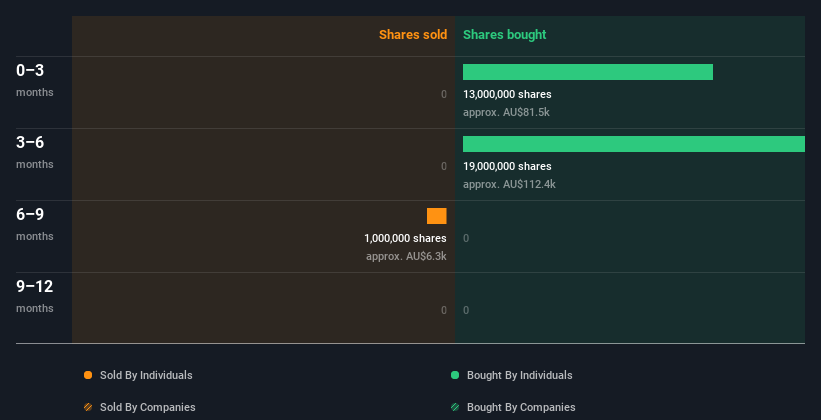Viewport: 821px width, 420px height.
Task: Select the 0–3 months row label
Action: click(35, 80)
